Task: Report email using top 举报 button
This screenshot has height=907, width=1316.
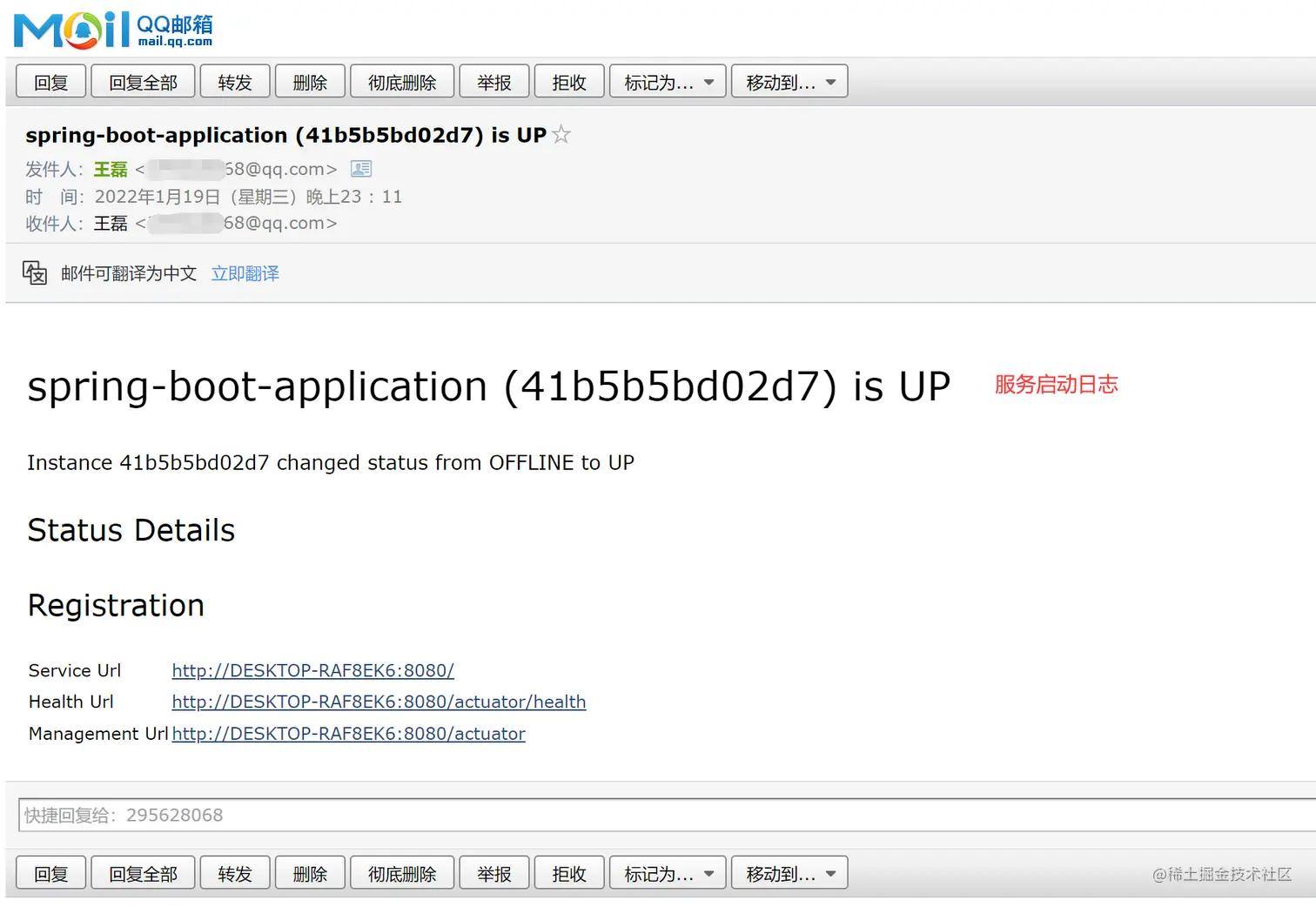Action: coord(494,82)
